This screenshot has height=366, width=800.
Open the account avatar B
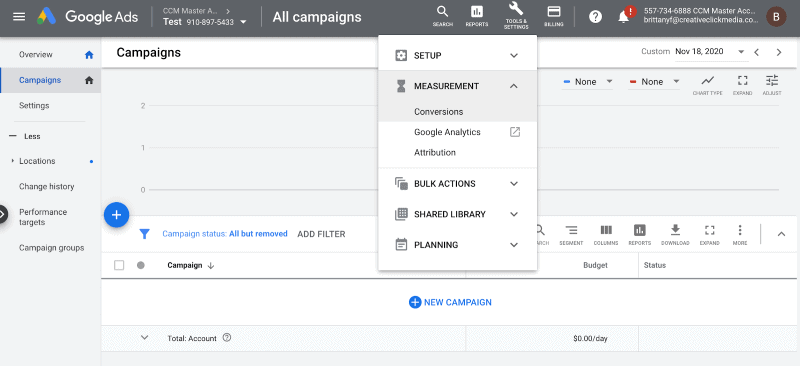pyautogui.click(x=776, y=17)
